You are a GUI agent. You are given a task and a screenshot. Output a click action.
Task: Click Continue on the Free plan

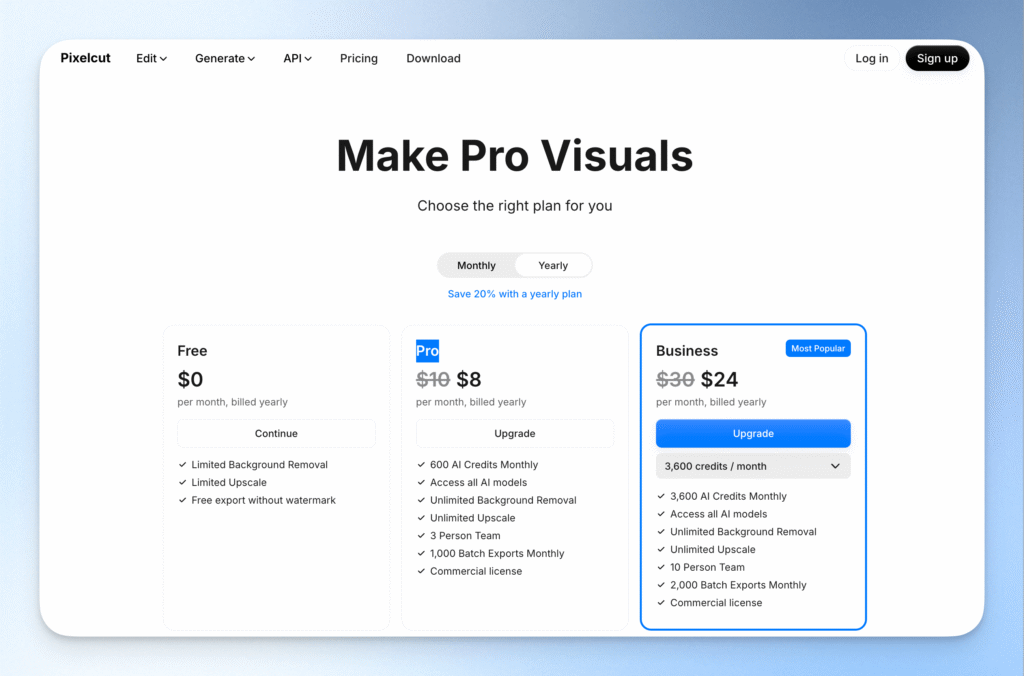(x=276, y=434)
